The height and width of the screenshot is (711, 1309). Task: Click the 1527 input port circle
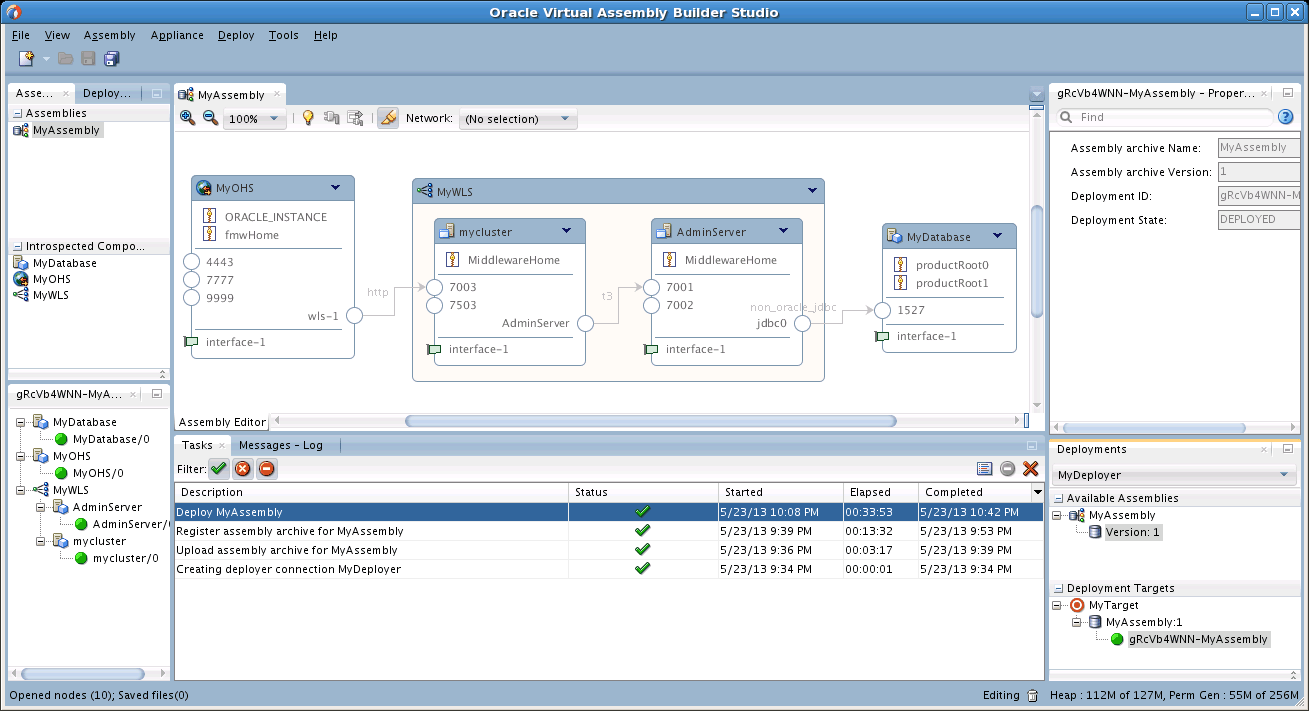coord(882,310)
